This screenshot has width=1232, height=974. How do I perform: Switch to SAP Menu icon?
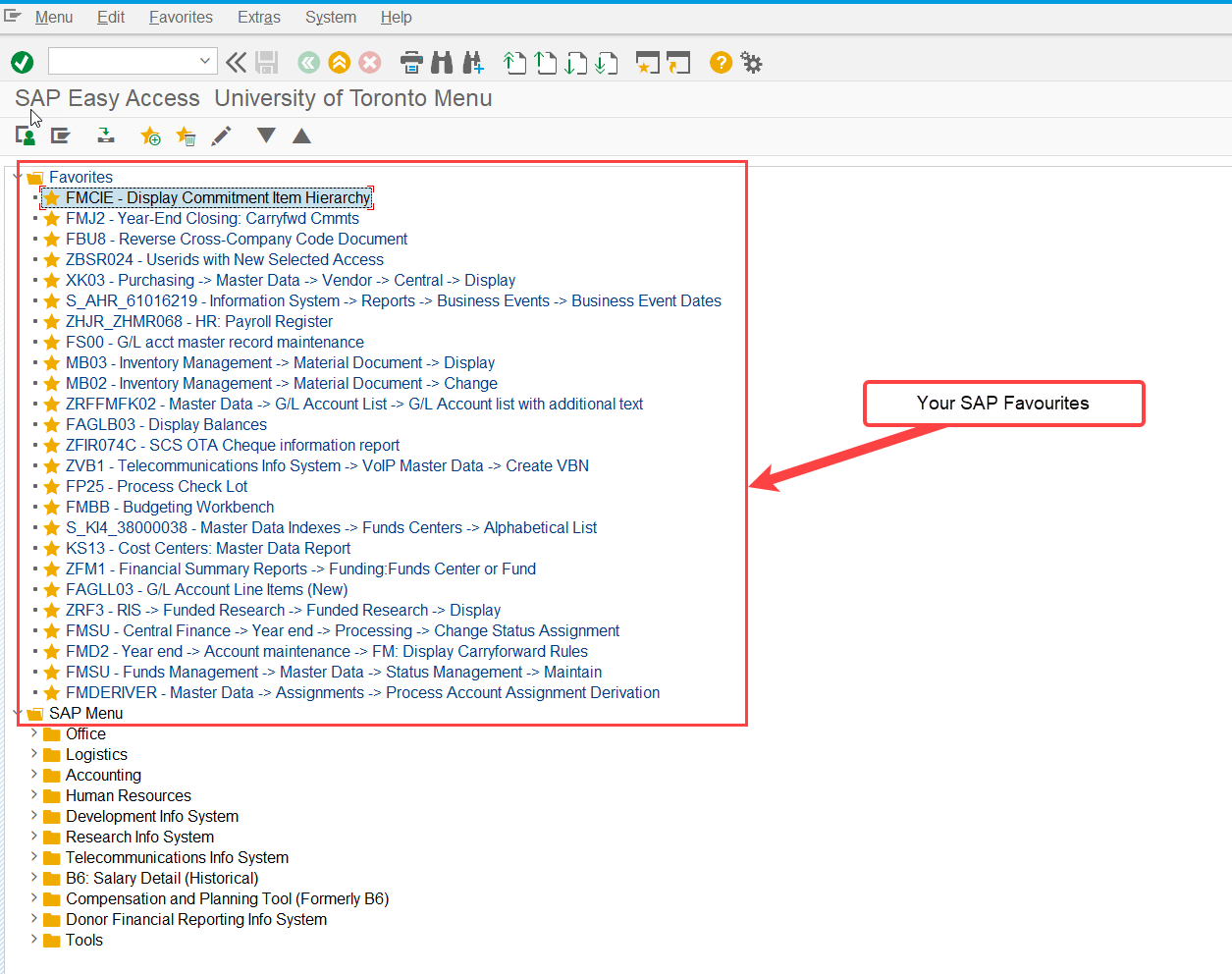tap(61, 135)
